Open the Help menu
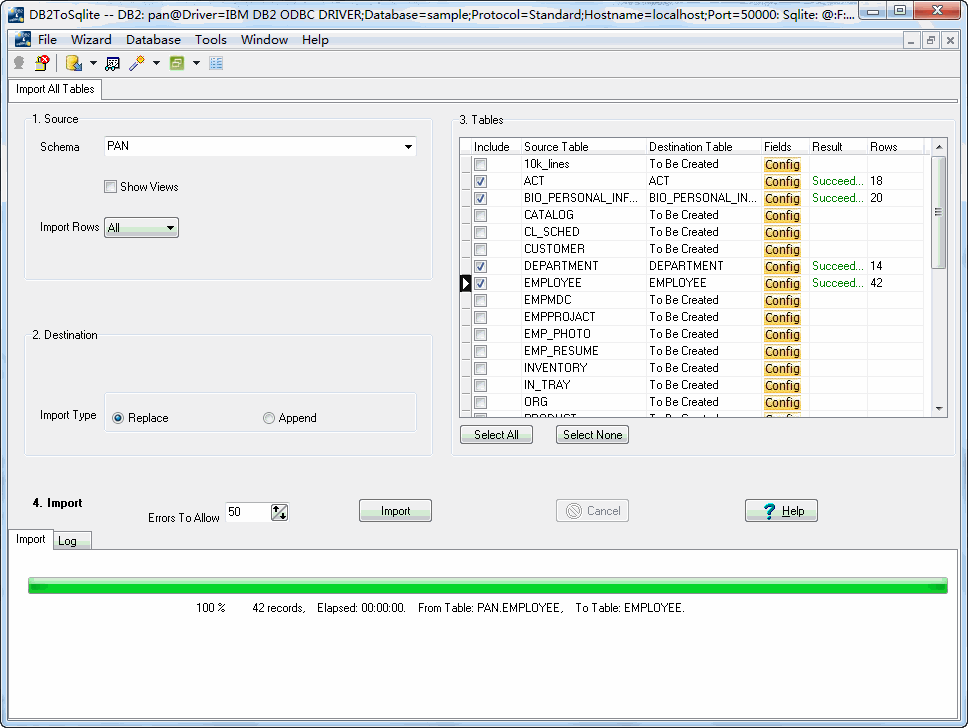The image size is (968, 728). pos(315,40)
